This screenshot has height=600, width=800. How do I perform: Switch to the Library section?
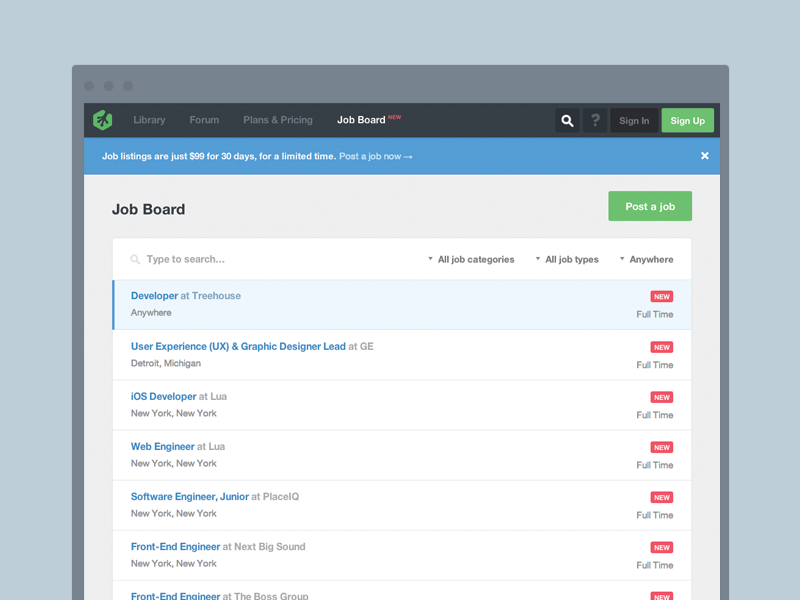point(149,120)
